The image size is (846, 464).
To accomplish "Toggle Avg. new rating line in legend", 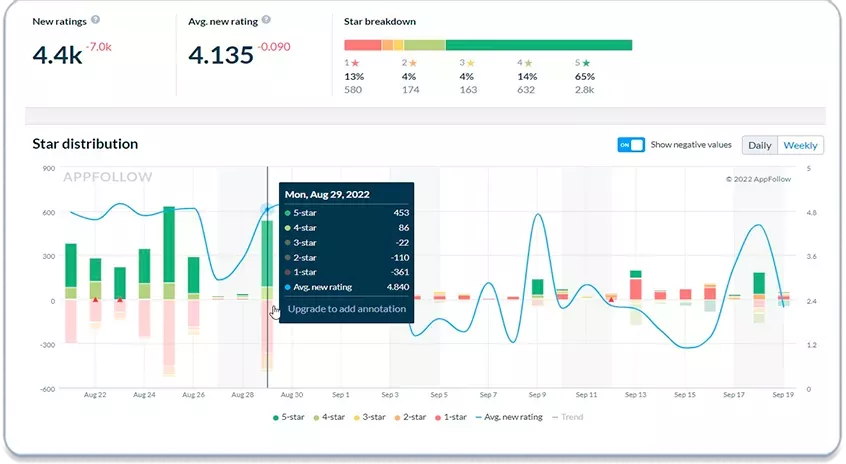I will (509, 417).
